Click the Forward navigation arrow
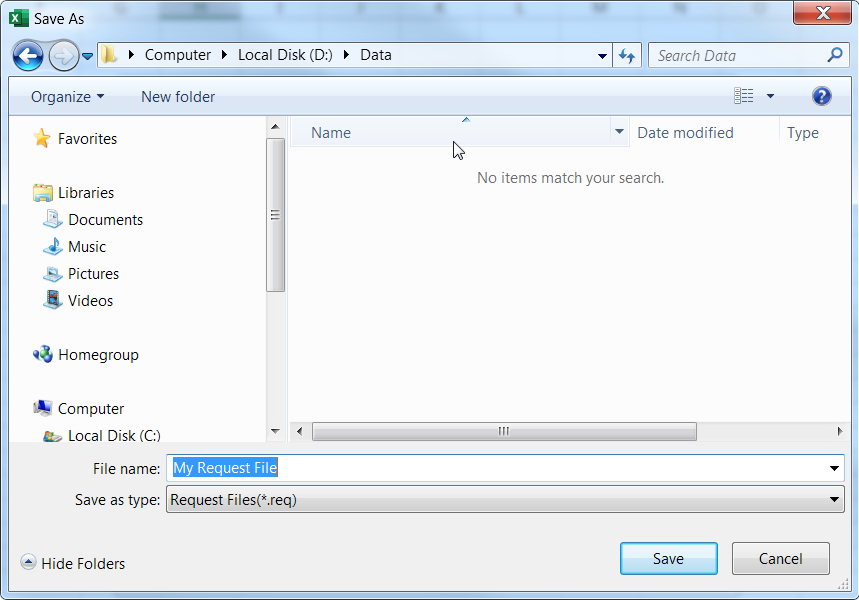This screenshot has width=859, height=600. point(63,55)
